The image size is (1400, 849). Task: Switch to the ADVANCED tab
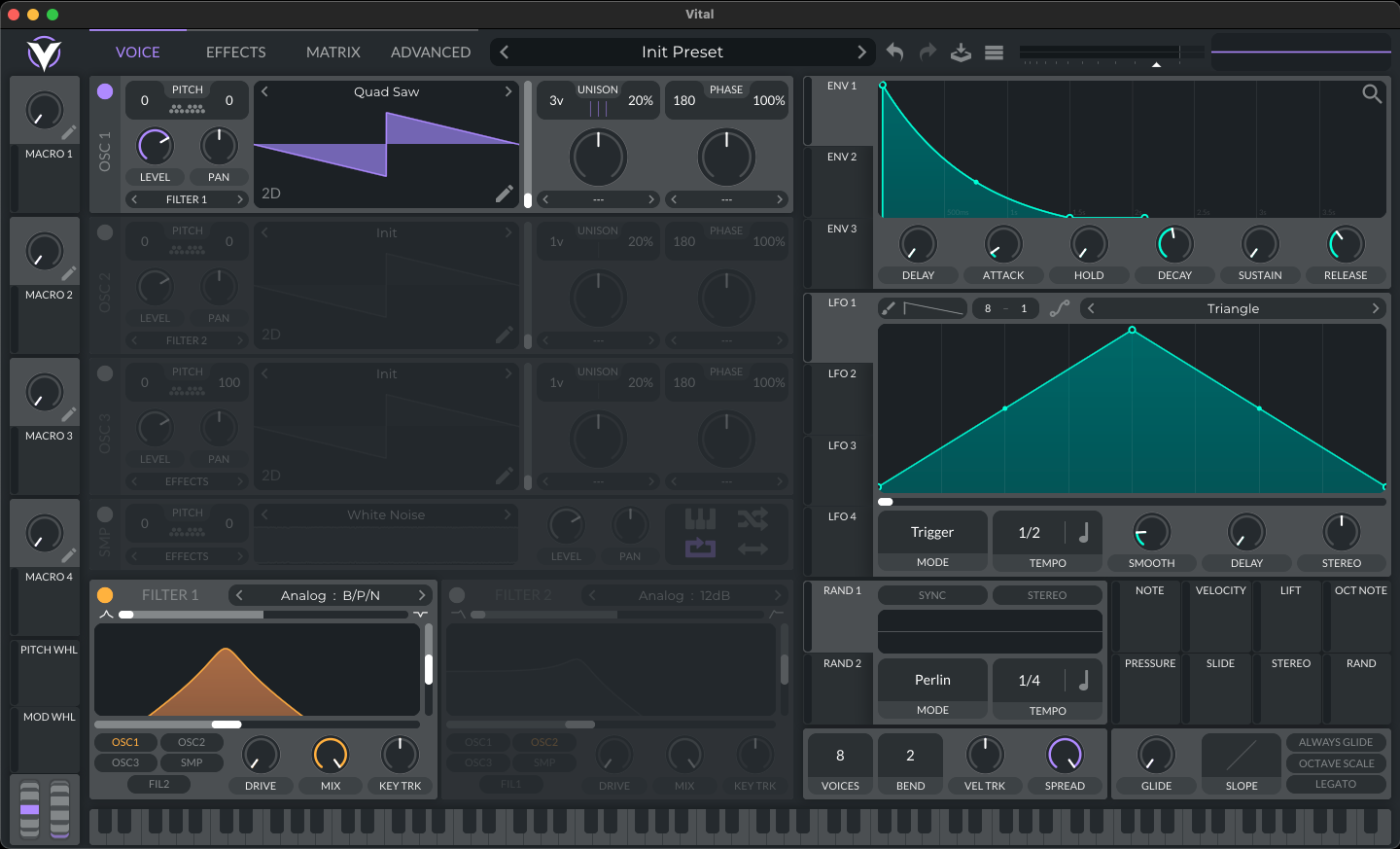tap(431, 53)
